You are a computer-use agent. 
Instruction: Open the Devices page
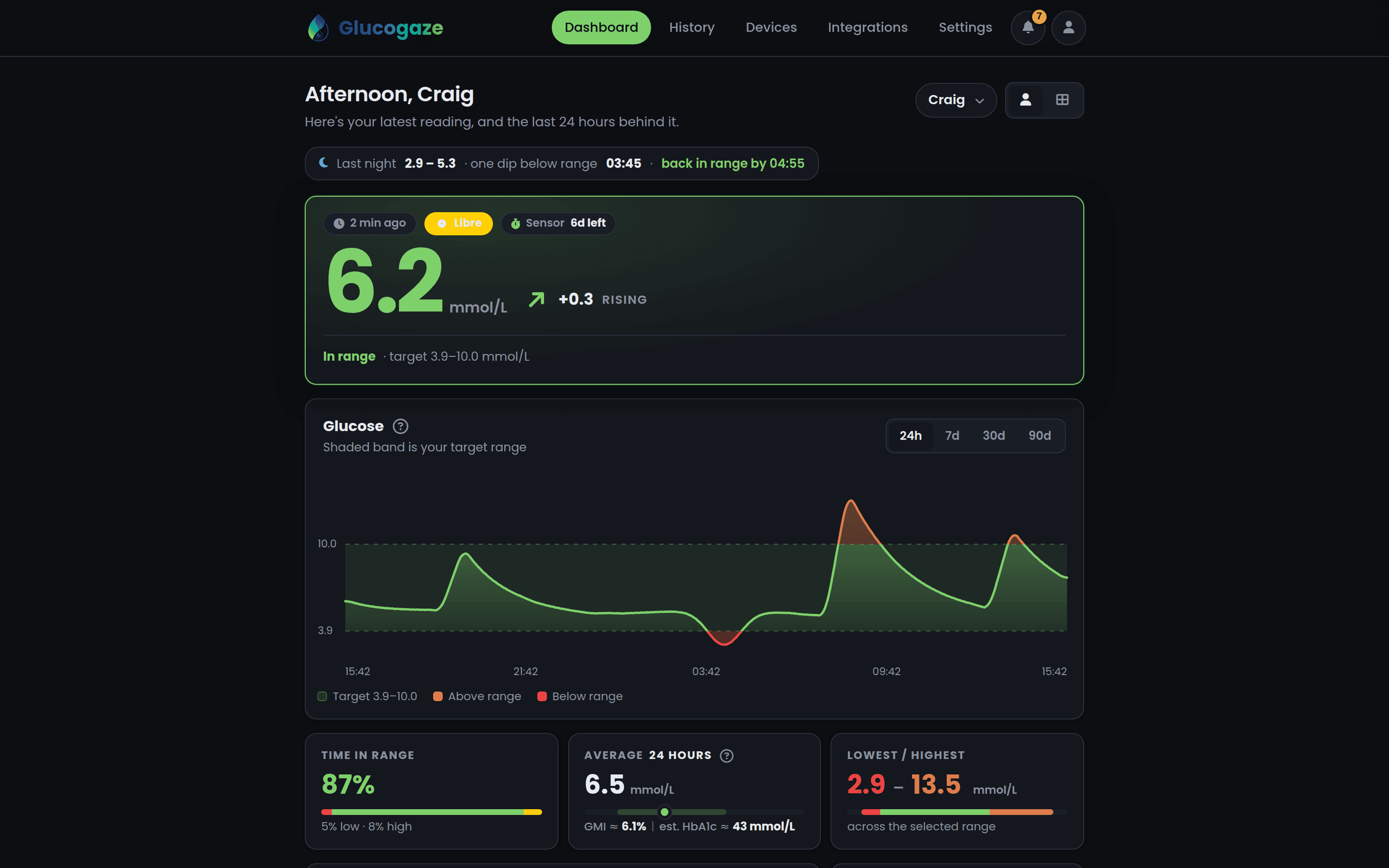(x=771, y=27)
